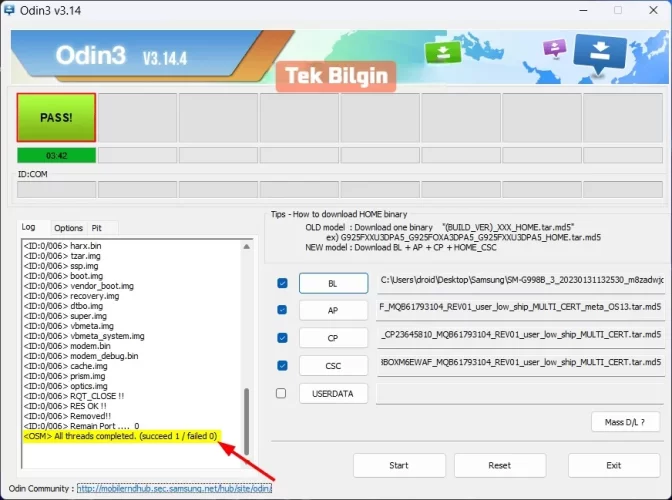Click the Reset button
The height and width of the screenshot is (500, 672).
pyautogui.click(x=499, y=465)
